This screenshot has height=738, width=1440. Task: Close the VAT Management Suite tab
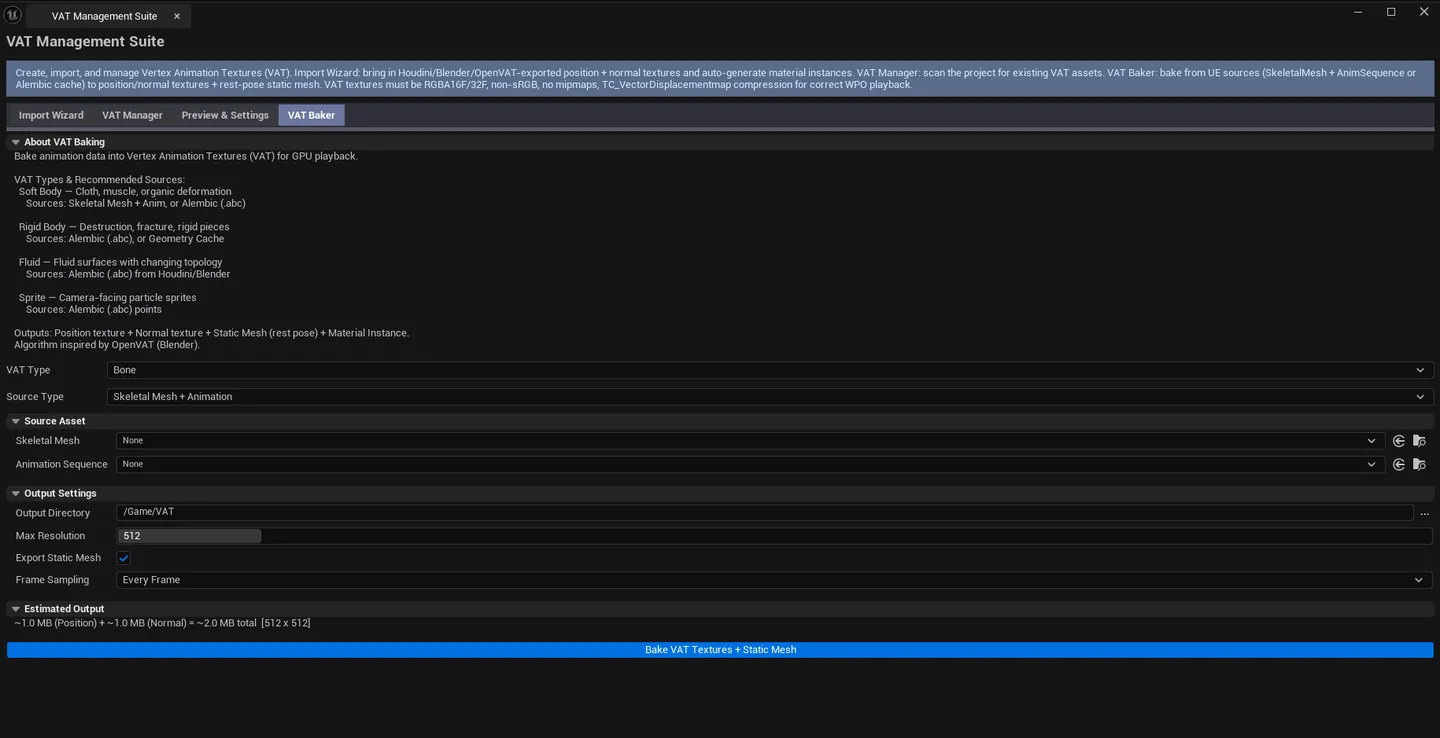pyautogui.click(x=177, y=16)
